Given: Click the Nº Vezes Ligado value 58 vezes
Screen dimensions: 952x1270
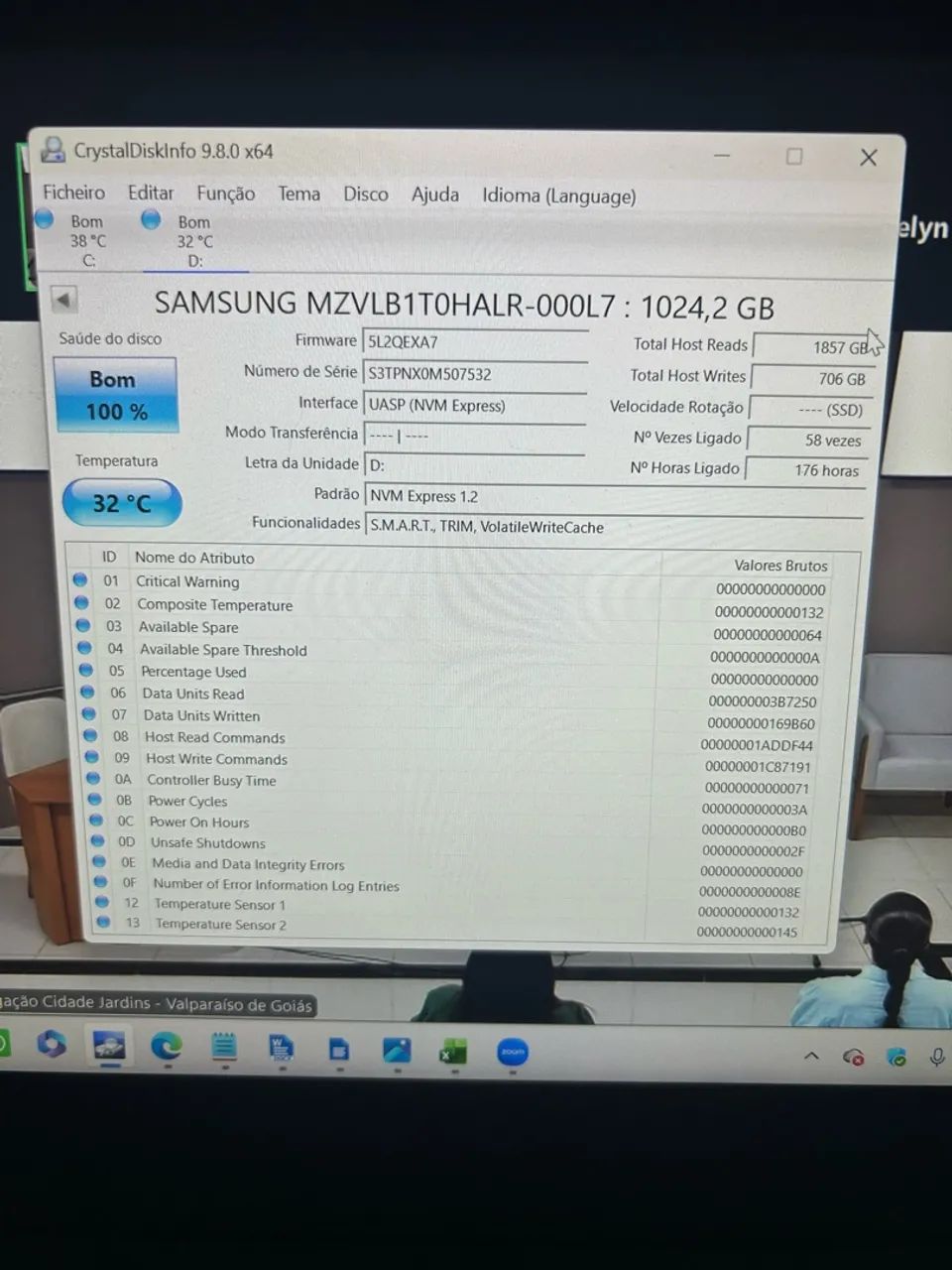Looking at the screenshot, I should pos(808,440).
